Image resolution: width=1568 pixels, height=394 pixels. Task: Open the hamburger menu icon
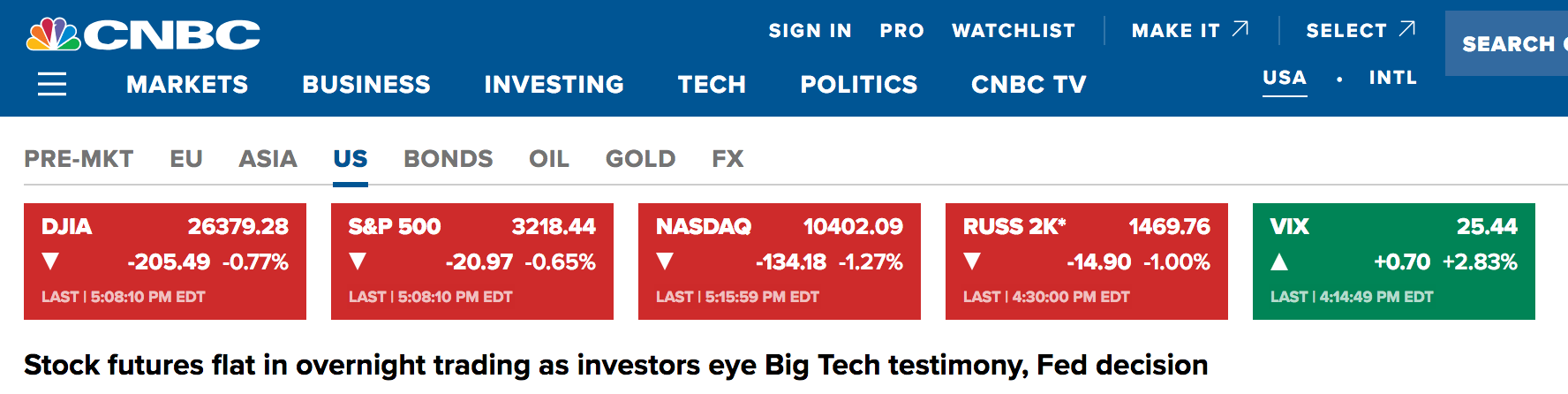coord(52,85)
